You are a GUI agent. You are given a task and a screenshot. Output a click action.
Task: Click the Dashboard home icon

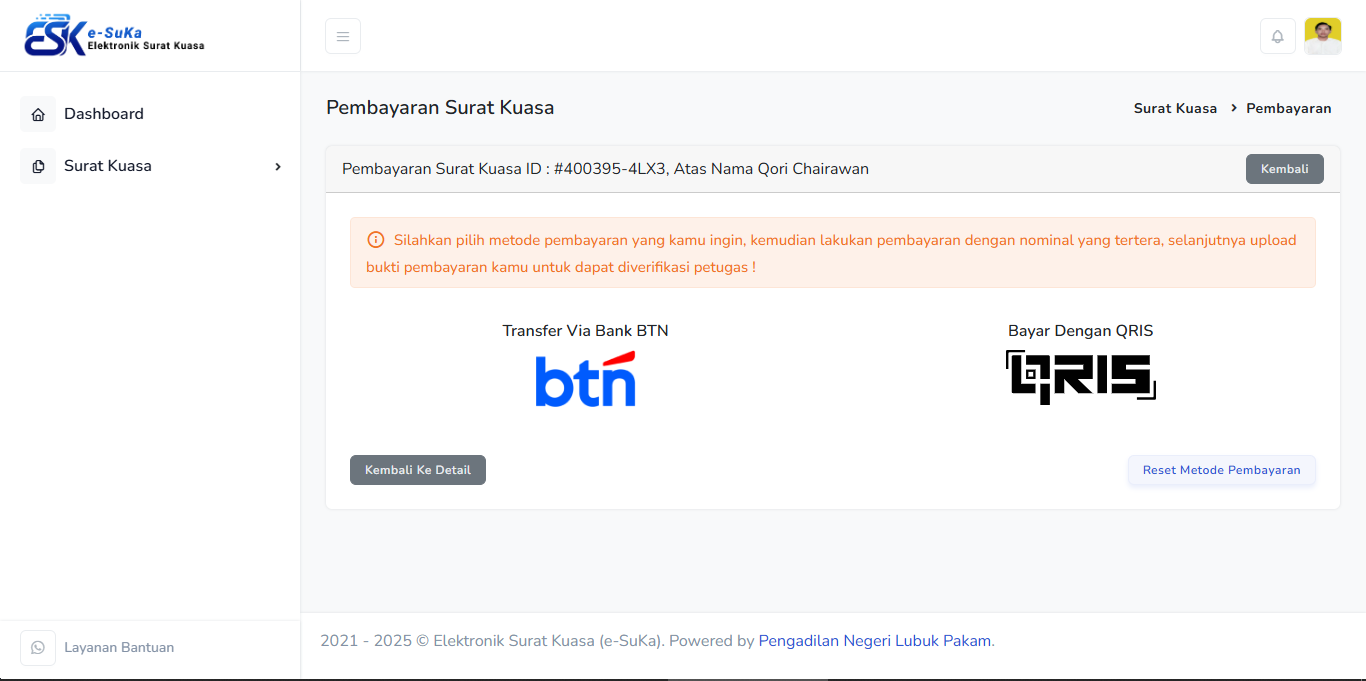click(38, 114)
